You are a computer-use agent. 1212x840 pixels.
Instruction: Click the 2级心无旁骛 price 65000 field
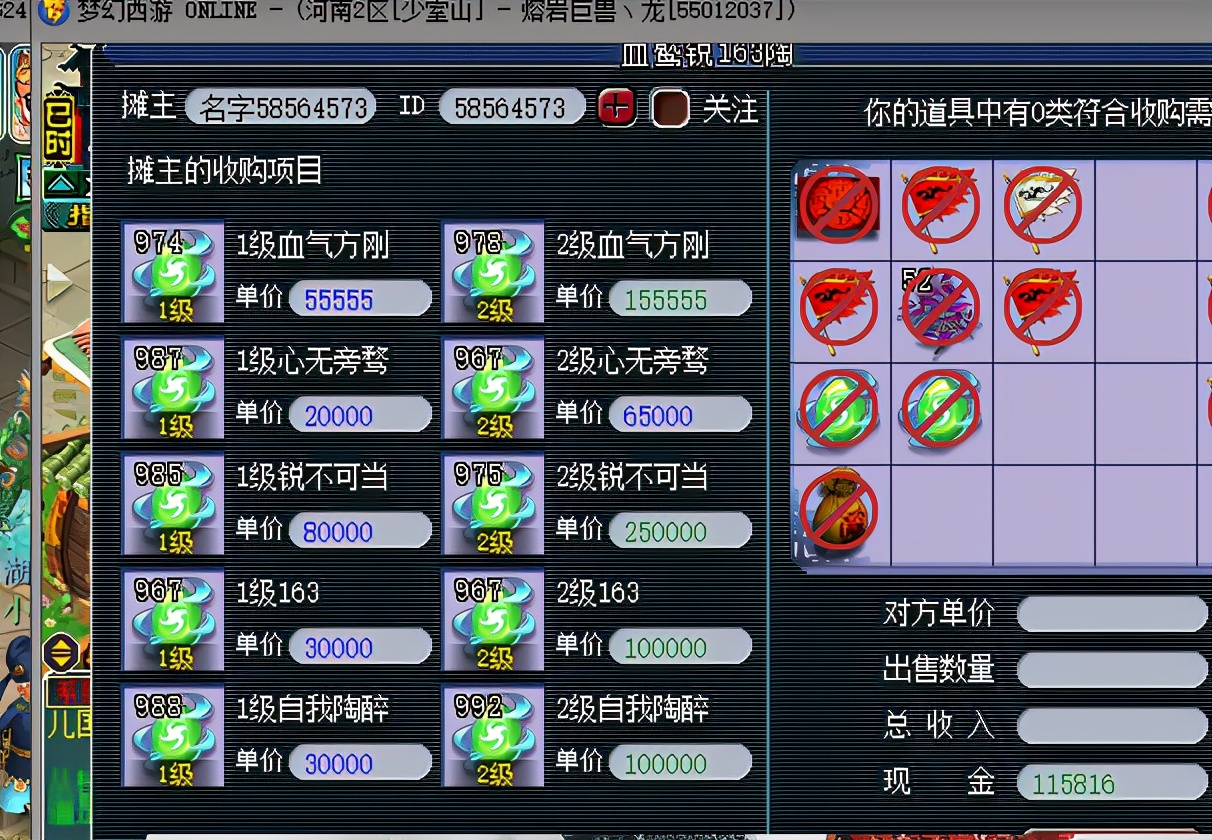[680, 415]
